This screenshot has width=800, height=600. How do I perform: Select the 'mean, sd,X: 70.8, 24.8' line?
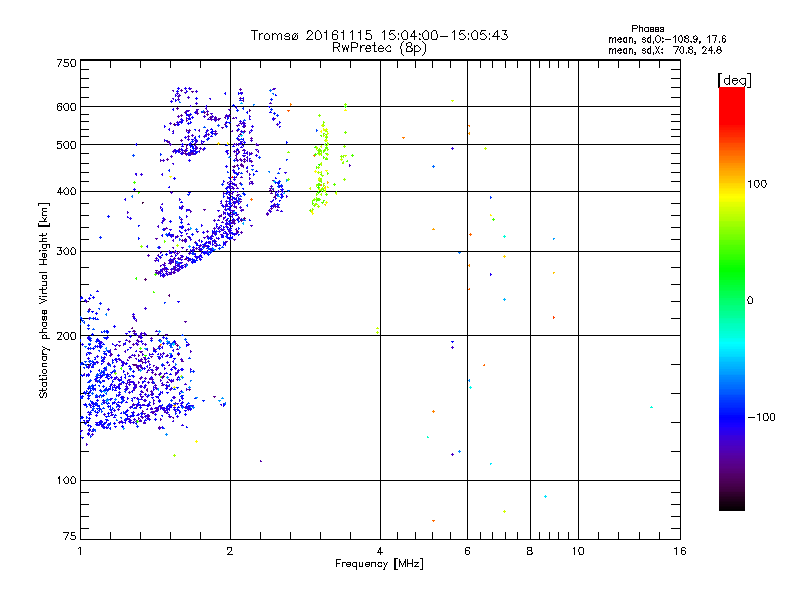(x=665, y=50)
